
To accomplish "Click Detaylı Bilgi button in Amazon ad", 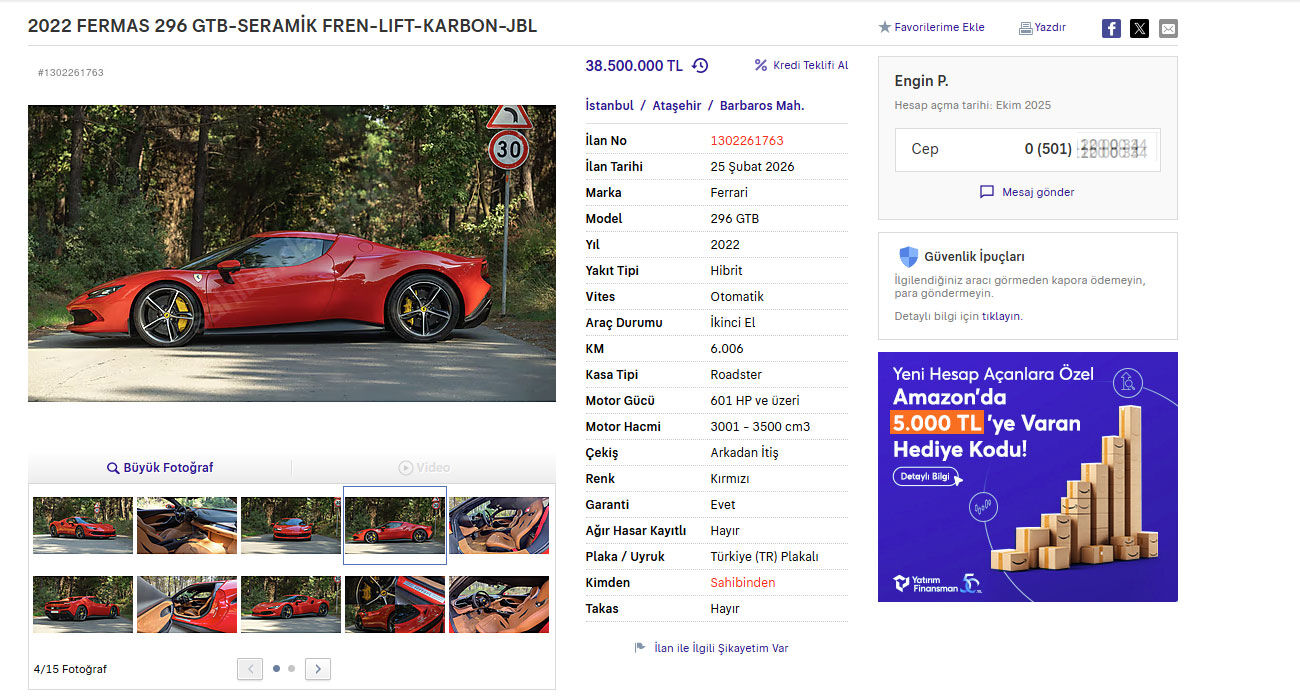I will point(927,477).
